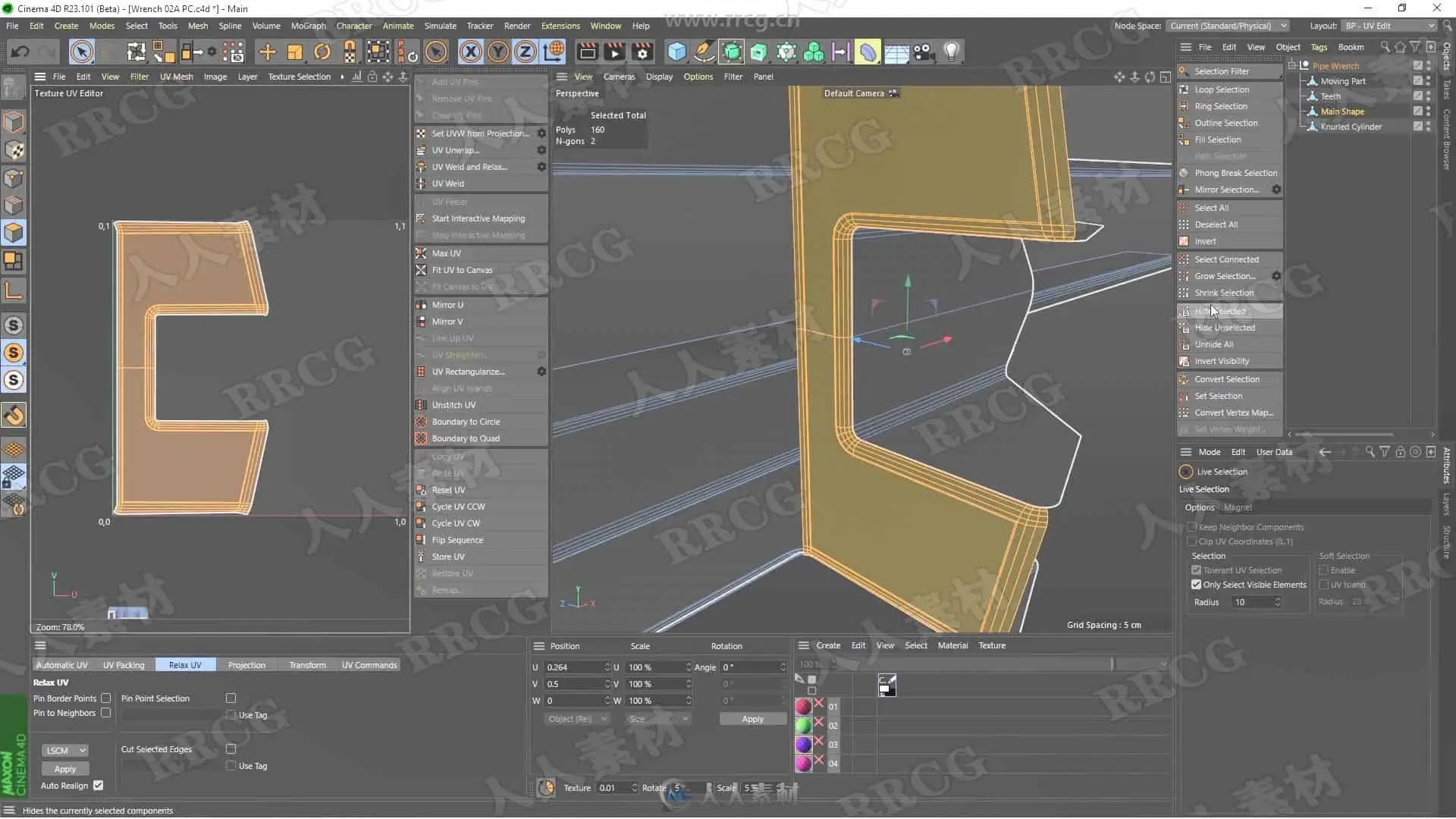Uncheck Only Select Visible Elements
1456x819 pixels.
click(x=1196, y=585)
